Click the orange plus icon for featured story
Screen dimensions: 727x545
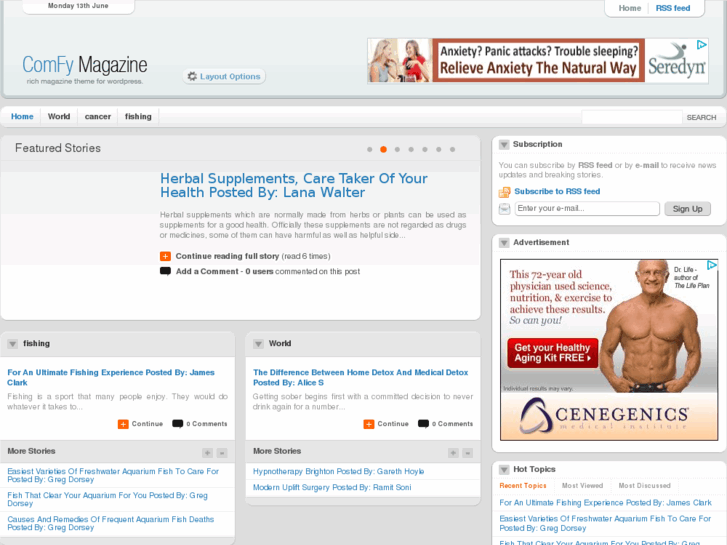coord(165,256)
